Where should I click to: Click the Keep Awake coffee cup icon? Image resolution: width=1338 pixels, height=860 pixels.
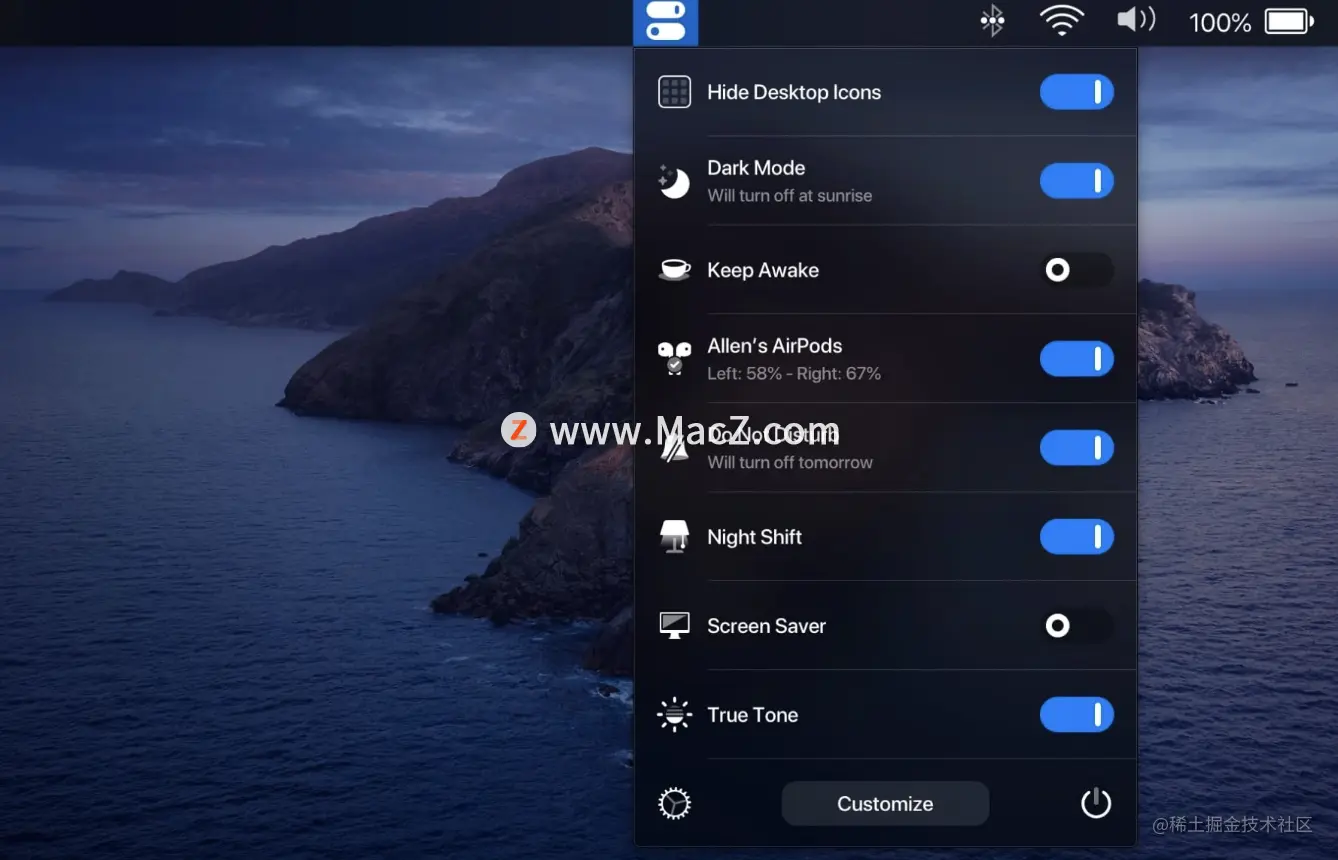675,270
